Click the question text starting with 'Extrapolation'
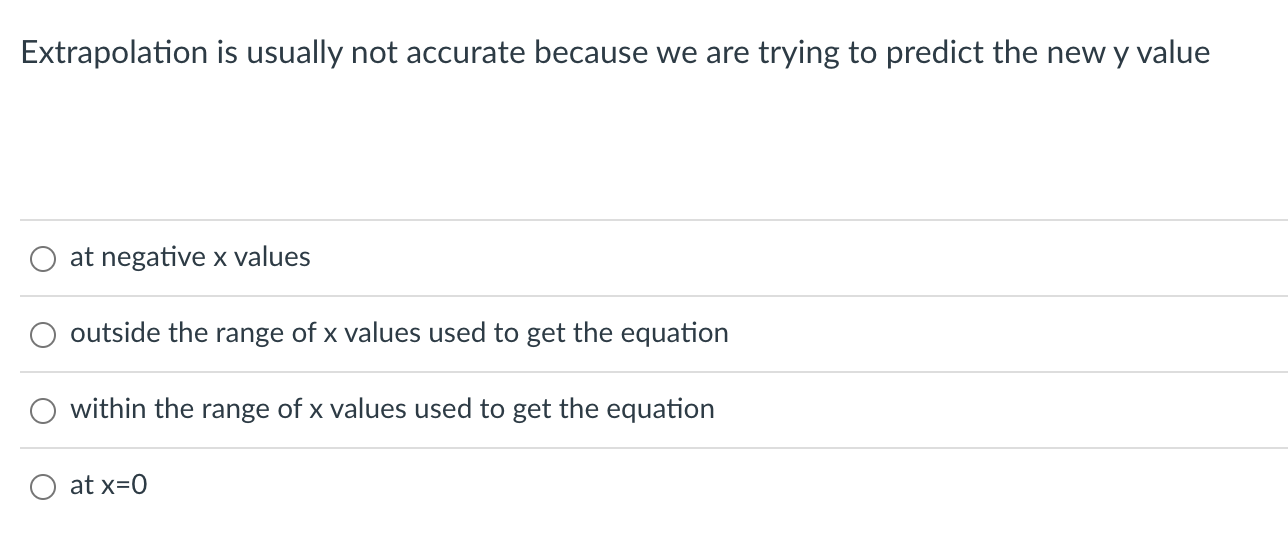 tap(615, 53)
